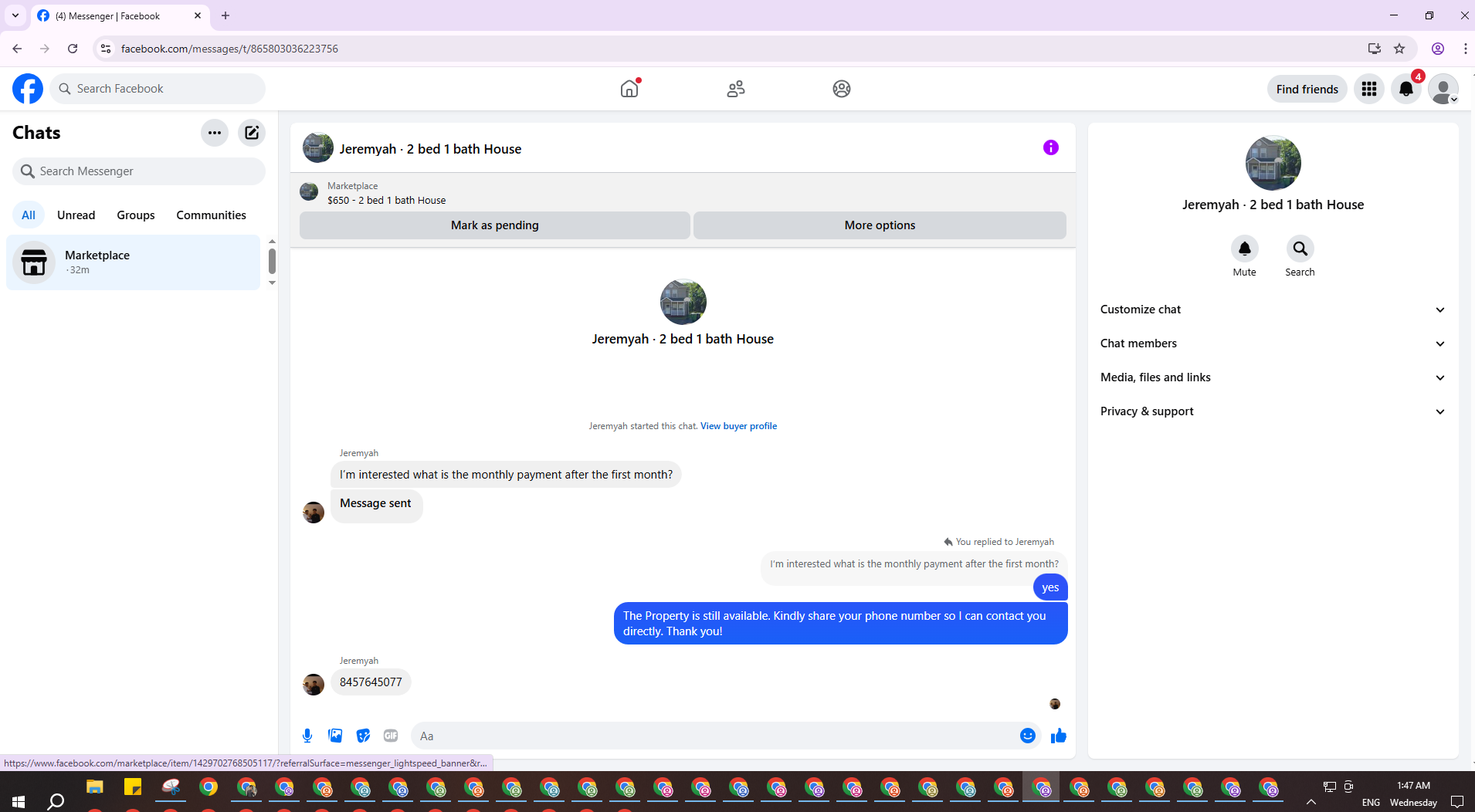Open File Explorer from taskbar
Image resolution: width=1475 pixels, height=812 pixels.
94,787
